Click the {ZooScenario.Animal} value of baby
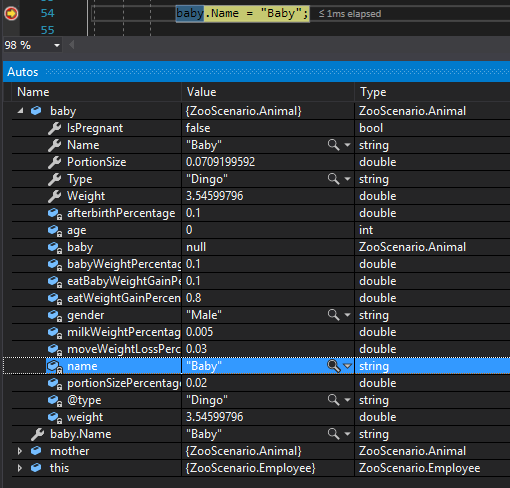This screenshot has width=510, height=488. click(243, 111)
